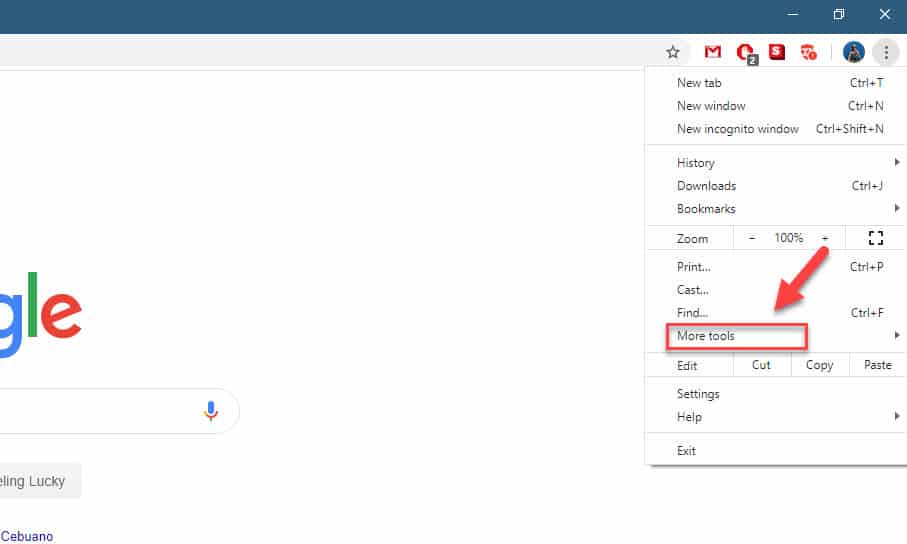Minimize the Chrome window
Image resolution: width=907 pixels, height=544 pixels.
793,14
